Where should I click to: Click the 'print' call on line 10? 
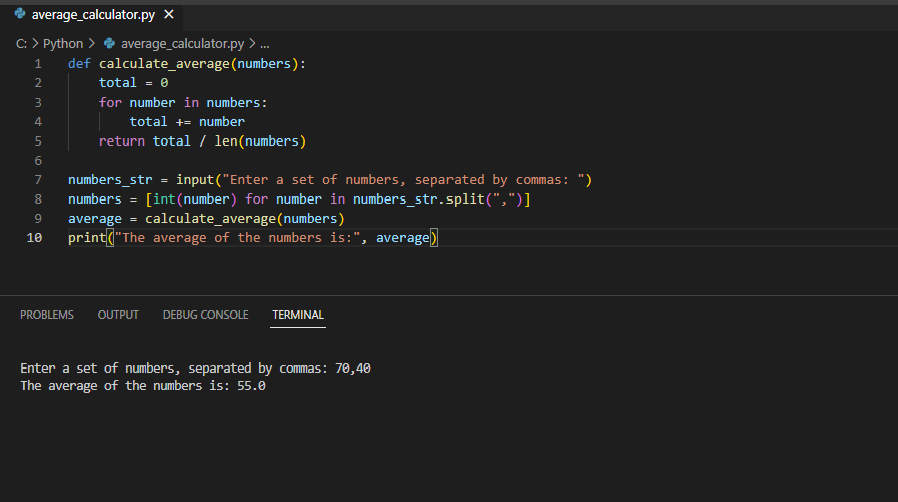pyautogui.click(x=87, y=238)
